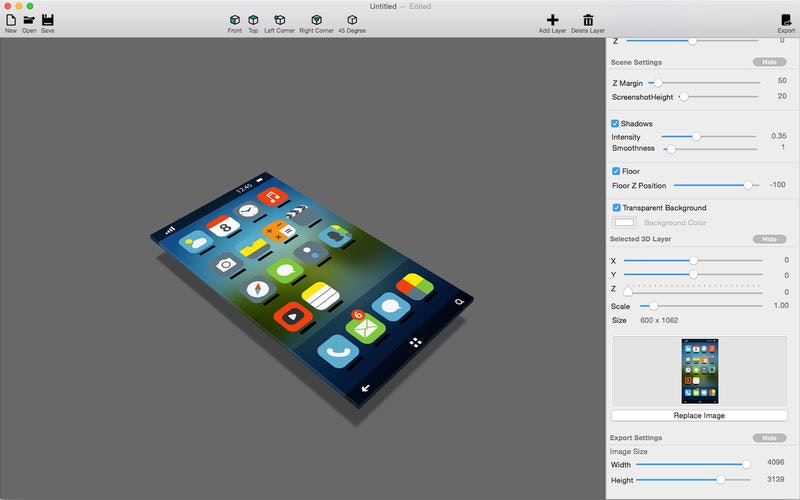This screenshot has height=500, width=800.
Task: Click the Replace Image button
Action: click(699, 415)
